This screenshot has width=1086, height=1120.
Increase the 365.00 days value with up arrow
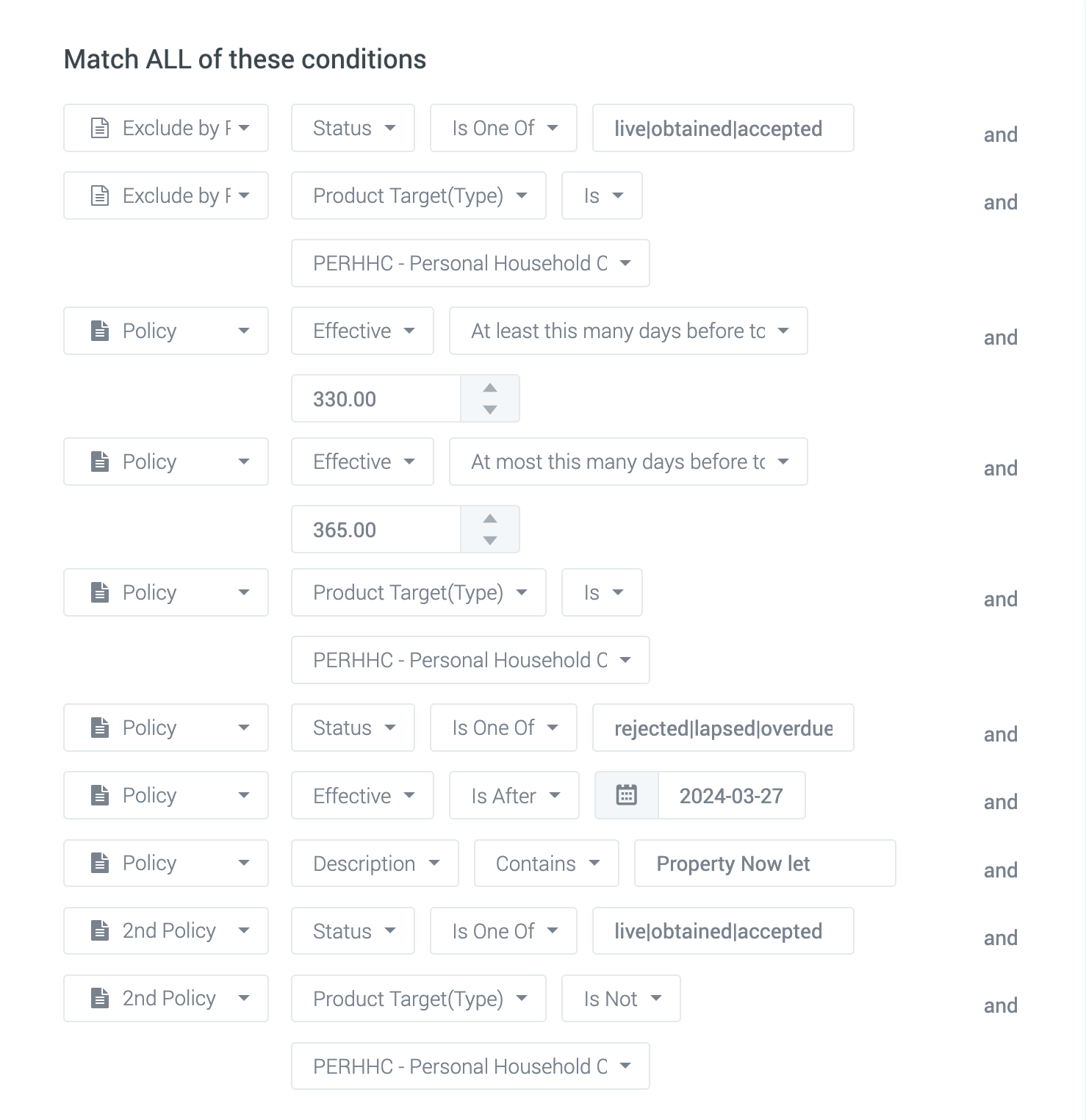click(x=490, y=519)
